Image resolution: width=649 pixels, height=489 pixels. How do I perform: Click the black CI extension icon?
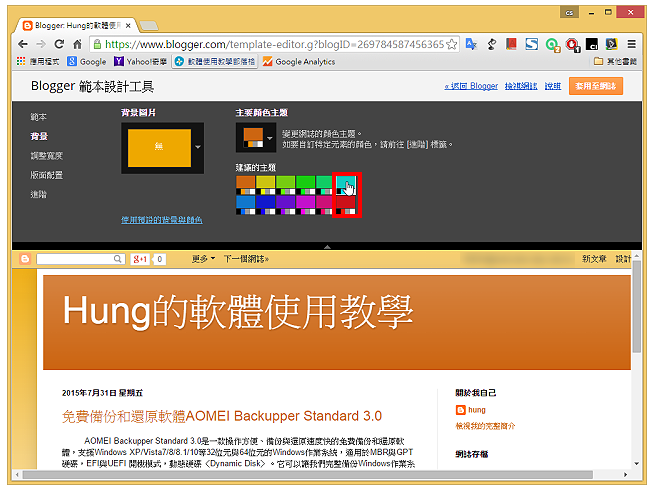coord(592,44)
